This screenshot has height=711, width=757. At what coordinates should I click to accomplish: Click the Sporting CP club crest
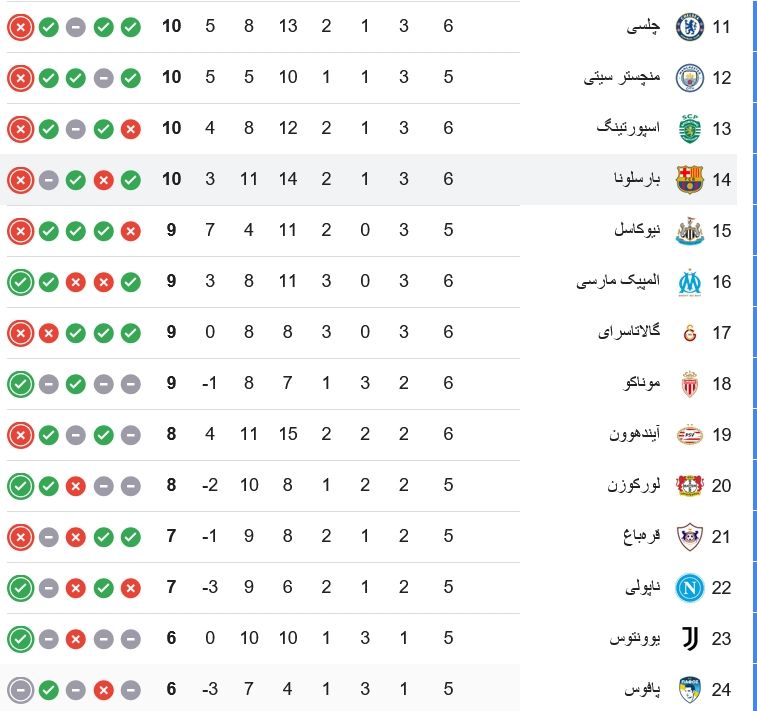coord(689,129)
